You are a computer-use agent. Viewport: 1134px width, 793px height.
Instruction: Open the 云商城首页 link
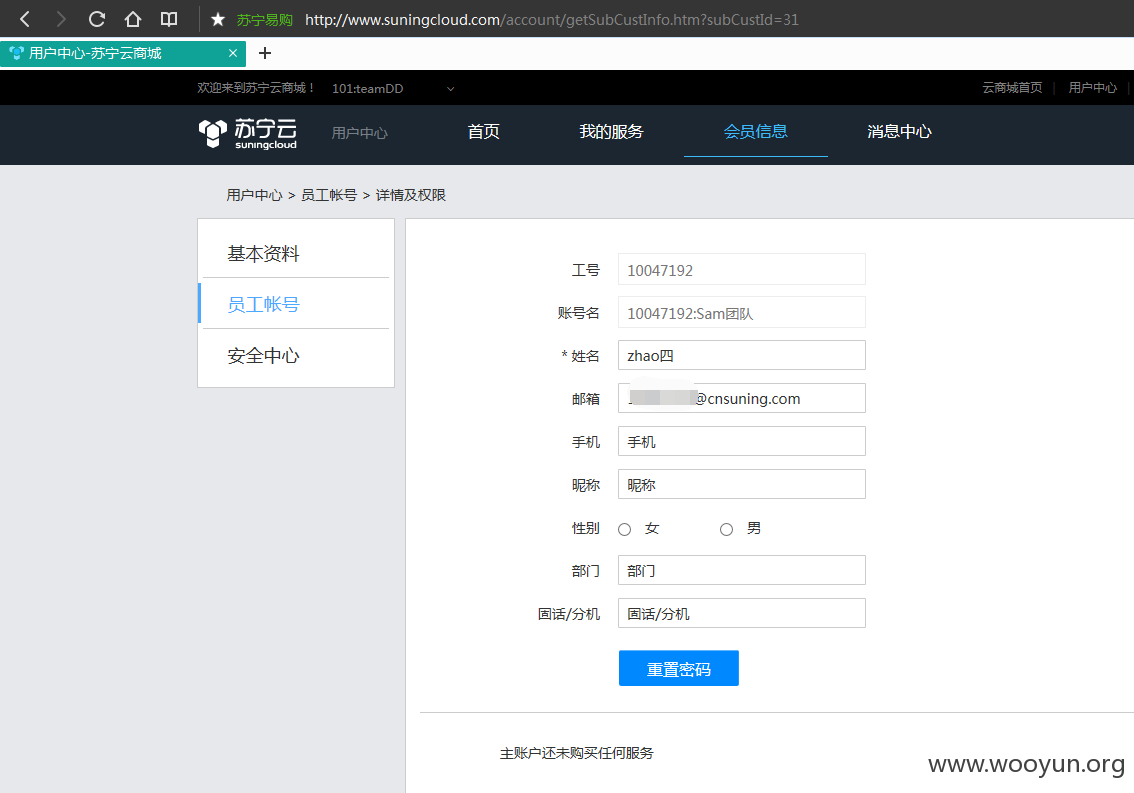click(1012, 88)
